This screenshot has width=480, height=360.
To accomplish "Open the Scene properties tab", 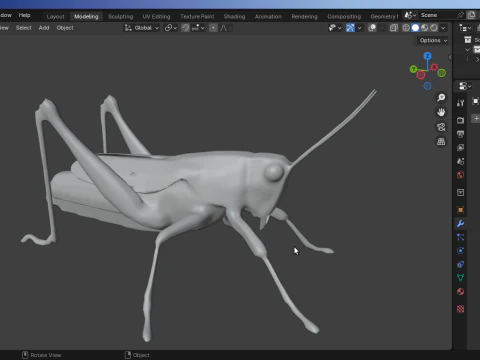I will click(460, 161).
